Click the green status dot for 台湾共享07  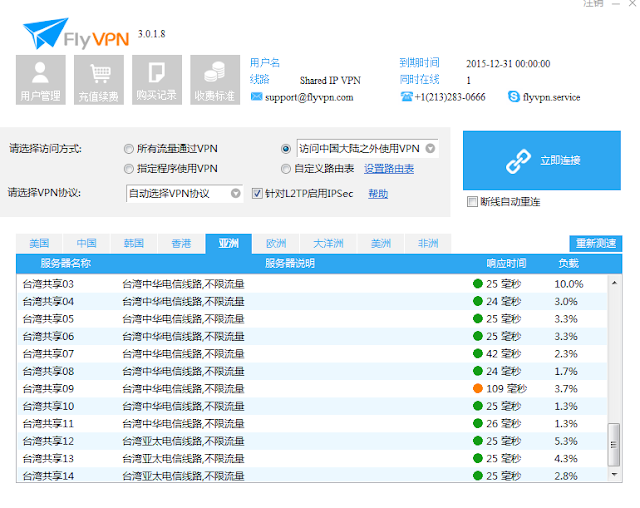pos(478,353)
